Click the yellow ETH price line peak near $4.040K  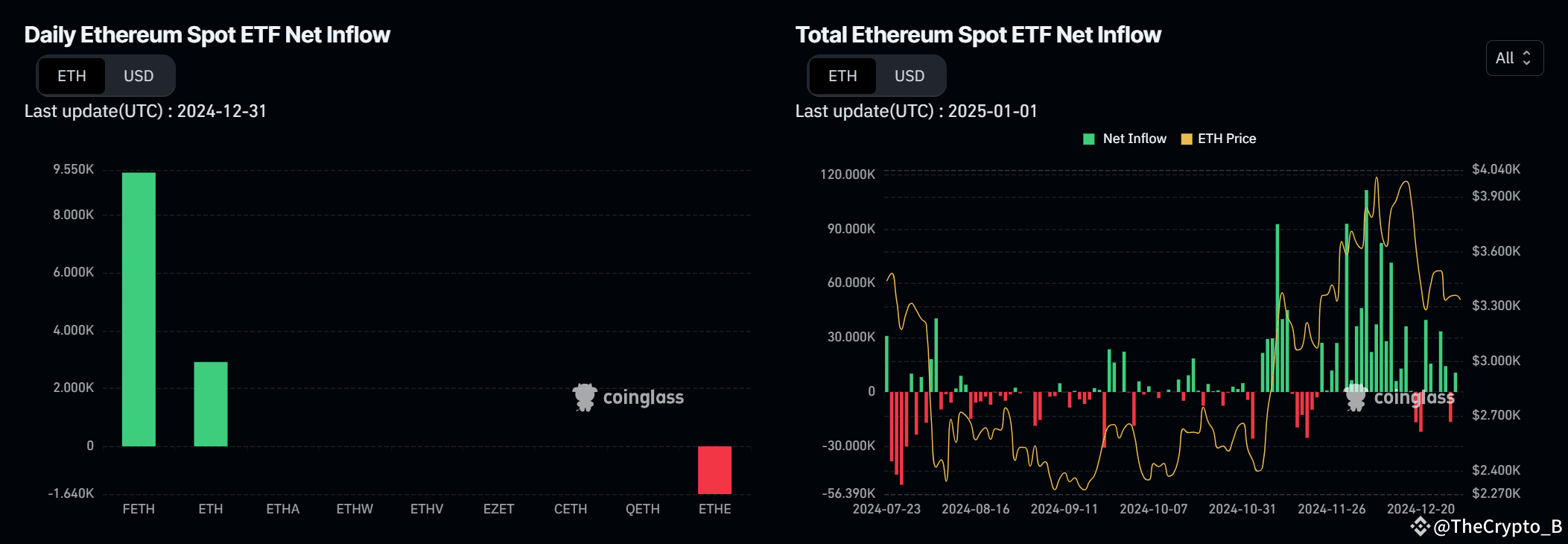tap(1377, 179)
